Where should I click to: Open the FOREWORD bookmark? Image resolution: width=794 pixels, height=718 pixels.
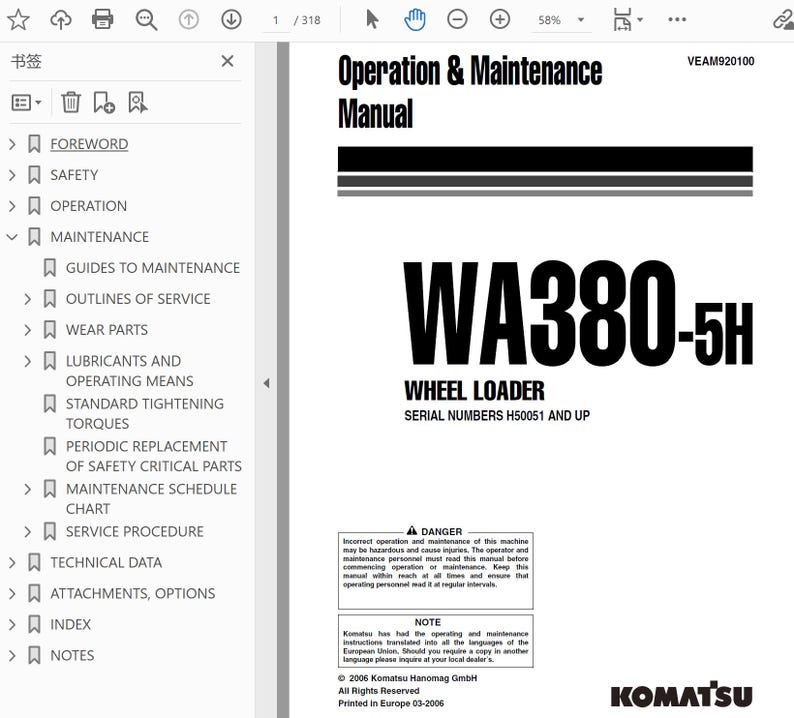(89, 144)
